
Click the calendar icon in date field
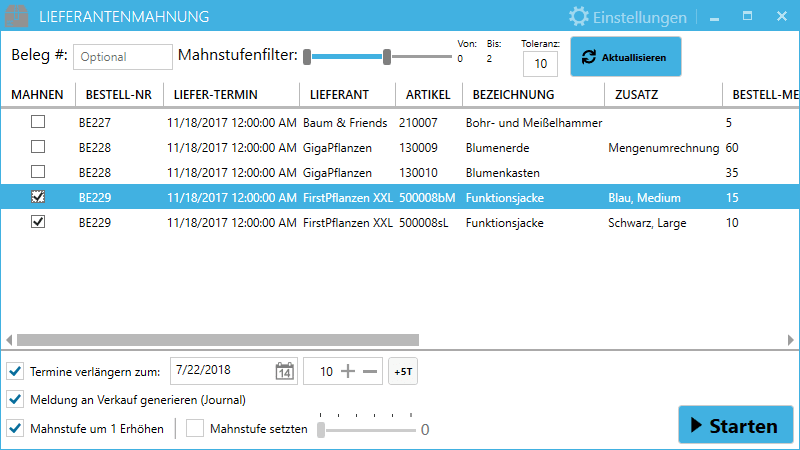tap(285, 371)
